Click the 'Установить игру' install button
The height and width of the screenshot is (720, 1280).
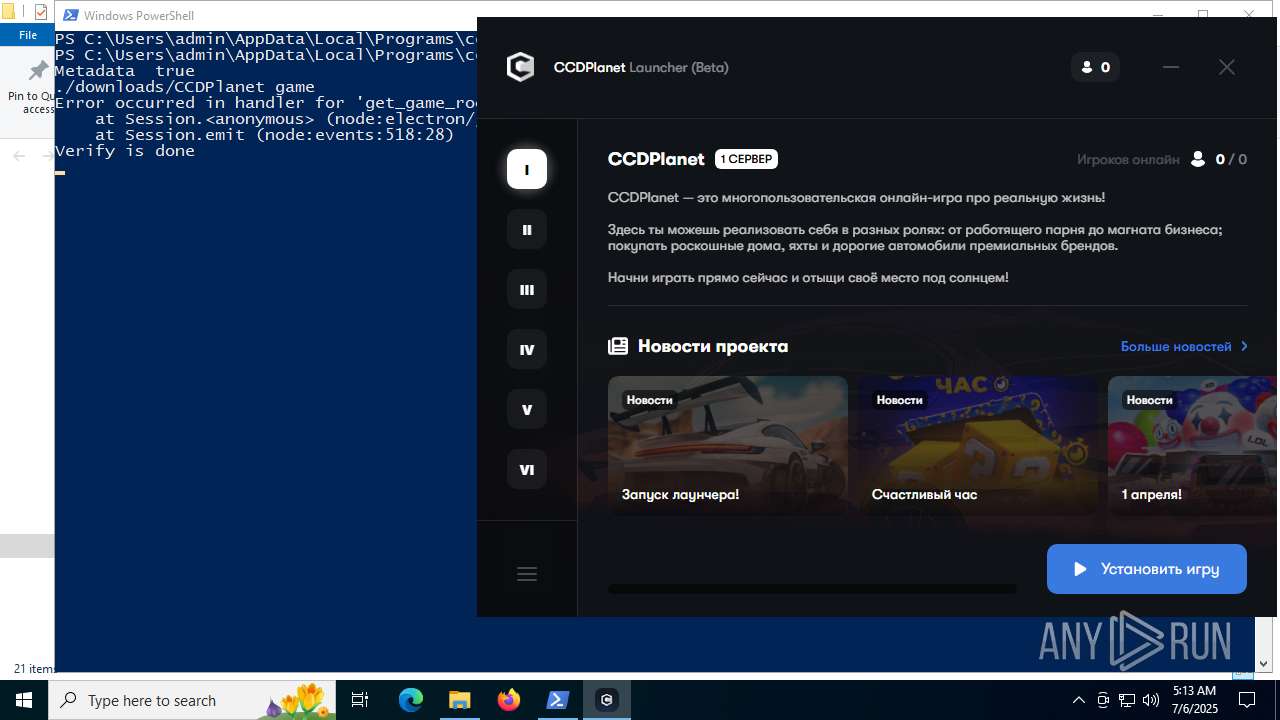pos(1147,569)
